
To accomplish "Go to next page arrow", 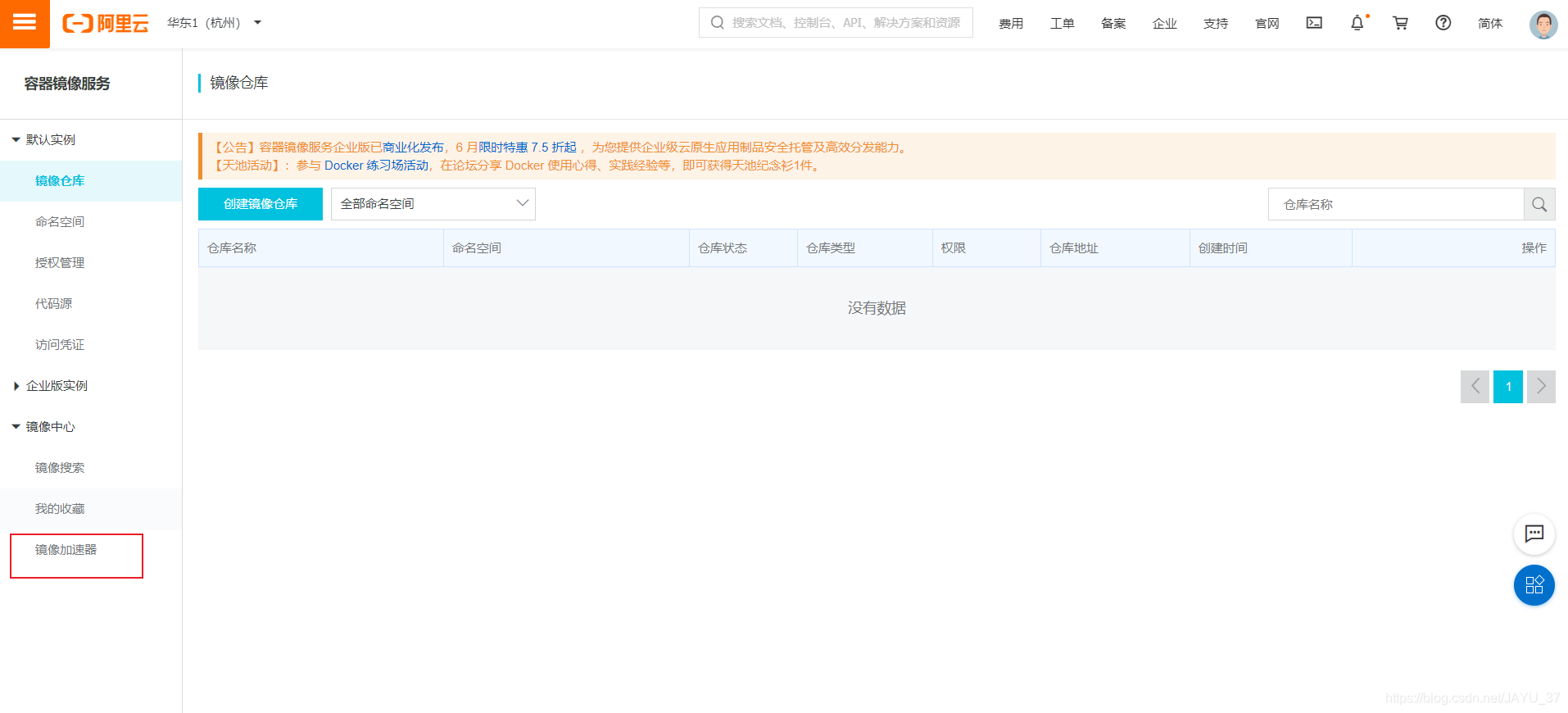I will (x=1541, y=386).
